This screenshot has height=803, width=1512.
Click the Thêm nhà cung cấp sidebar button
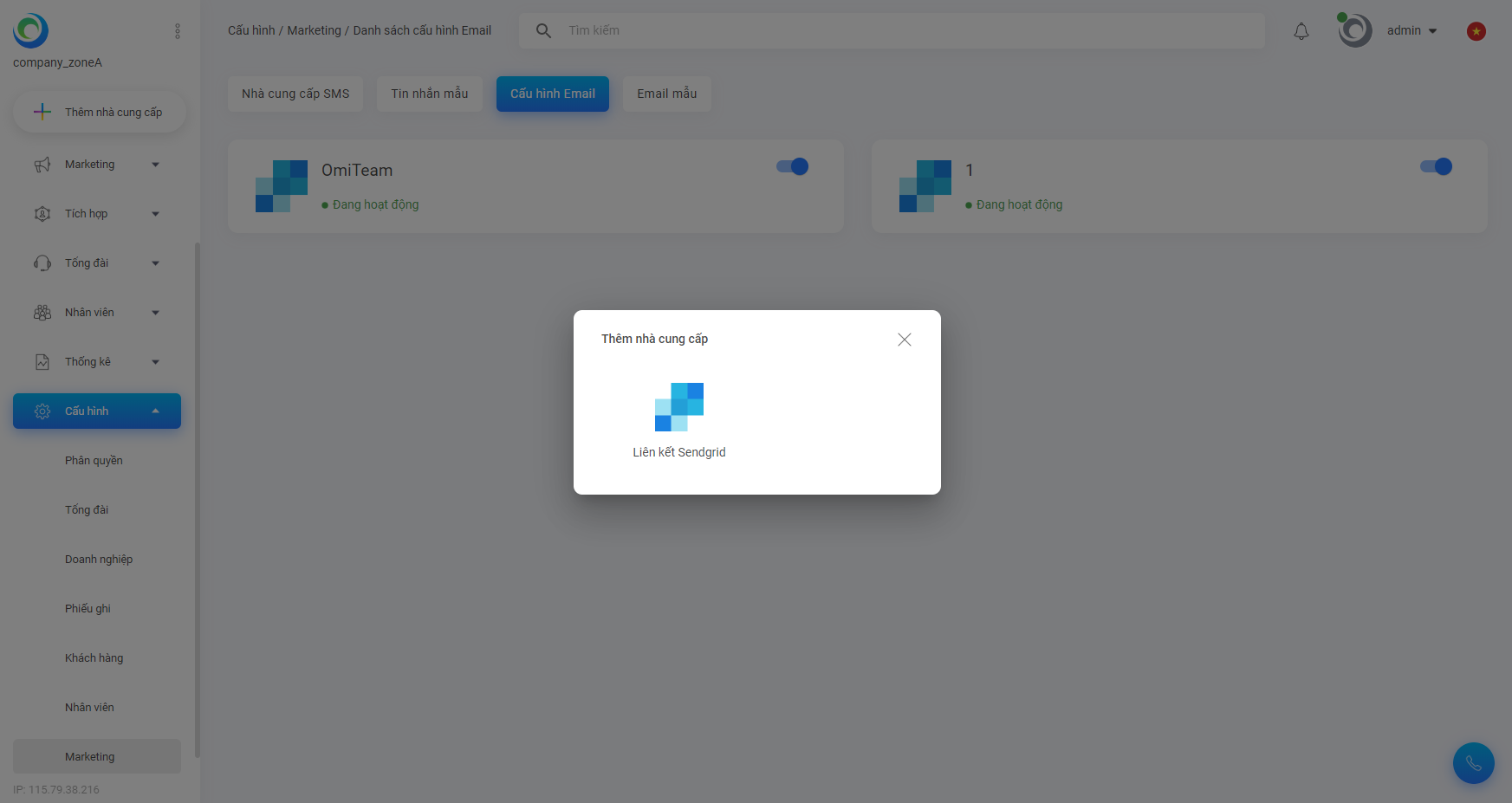(100, 112)
